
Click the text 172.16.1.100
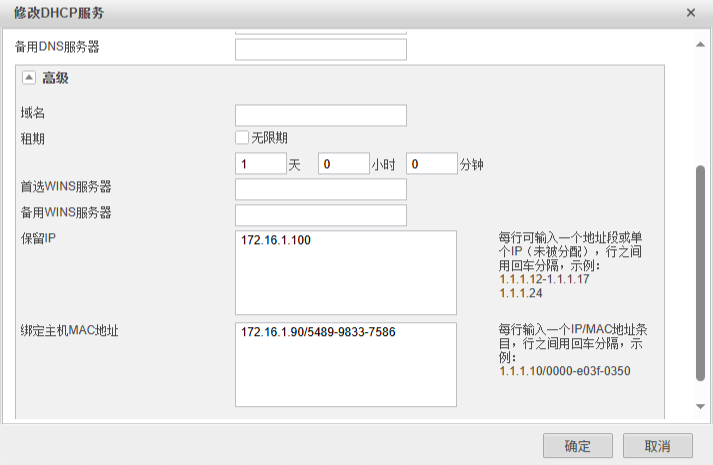(276, 240)
